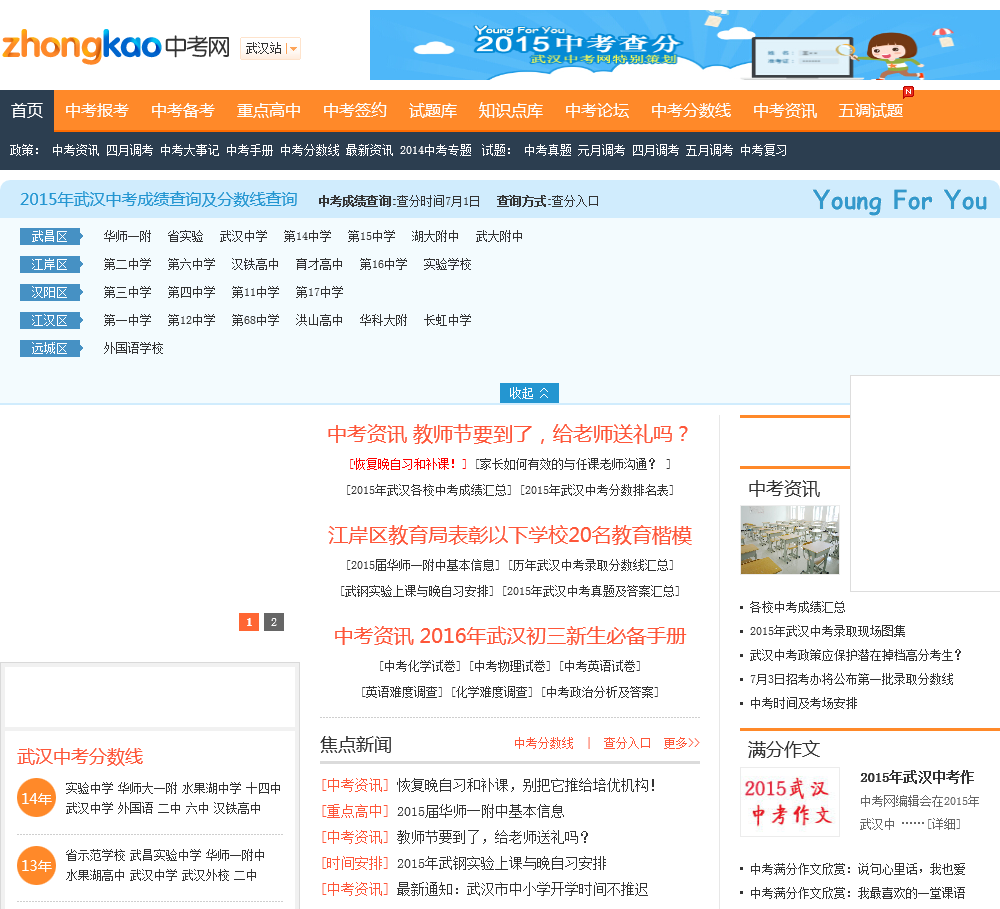Select the 远城区 district tag
The image size is (1000, 909).
(x=51, y=348)
